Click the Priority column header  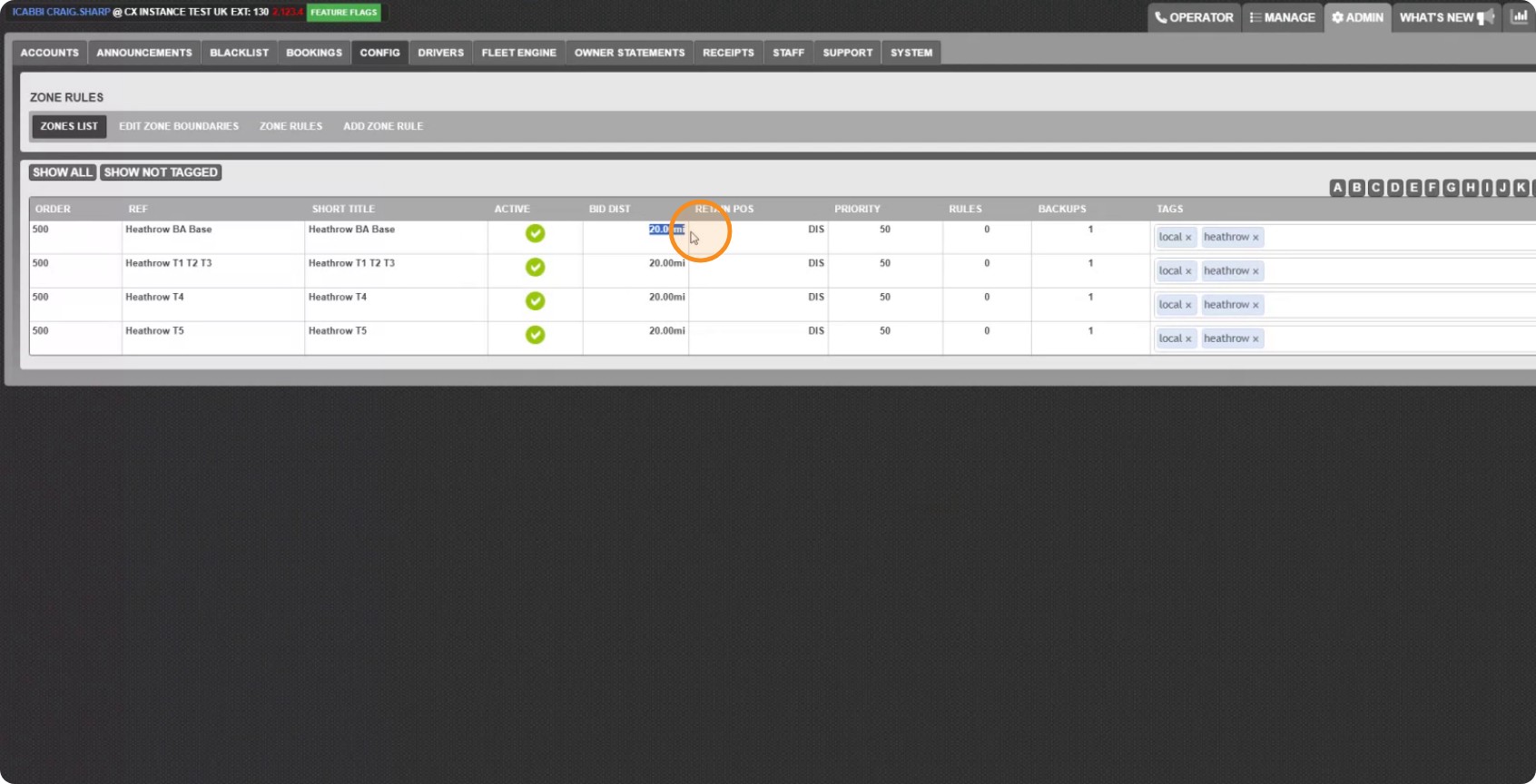point(858,209)
